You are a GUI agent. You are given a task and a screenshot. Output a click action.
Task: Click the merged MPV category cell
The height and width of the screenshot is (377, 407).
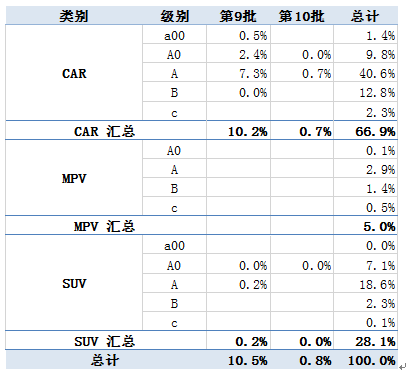(x=74, y=178)
